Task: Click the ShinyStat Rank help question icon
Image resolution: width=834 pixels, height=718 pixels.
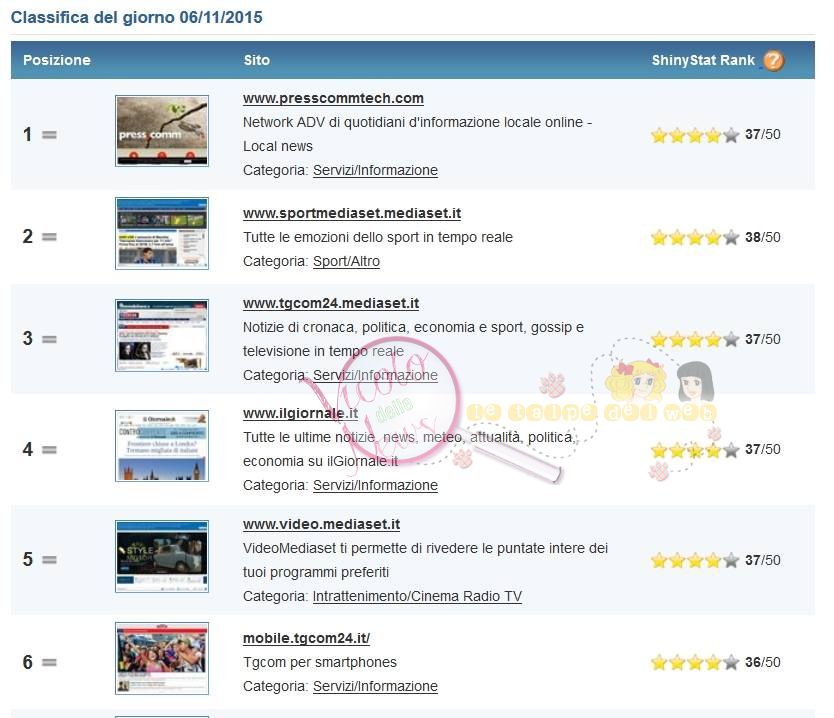Action: (x=773, y=61)
